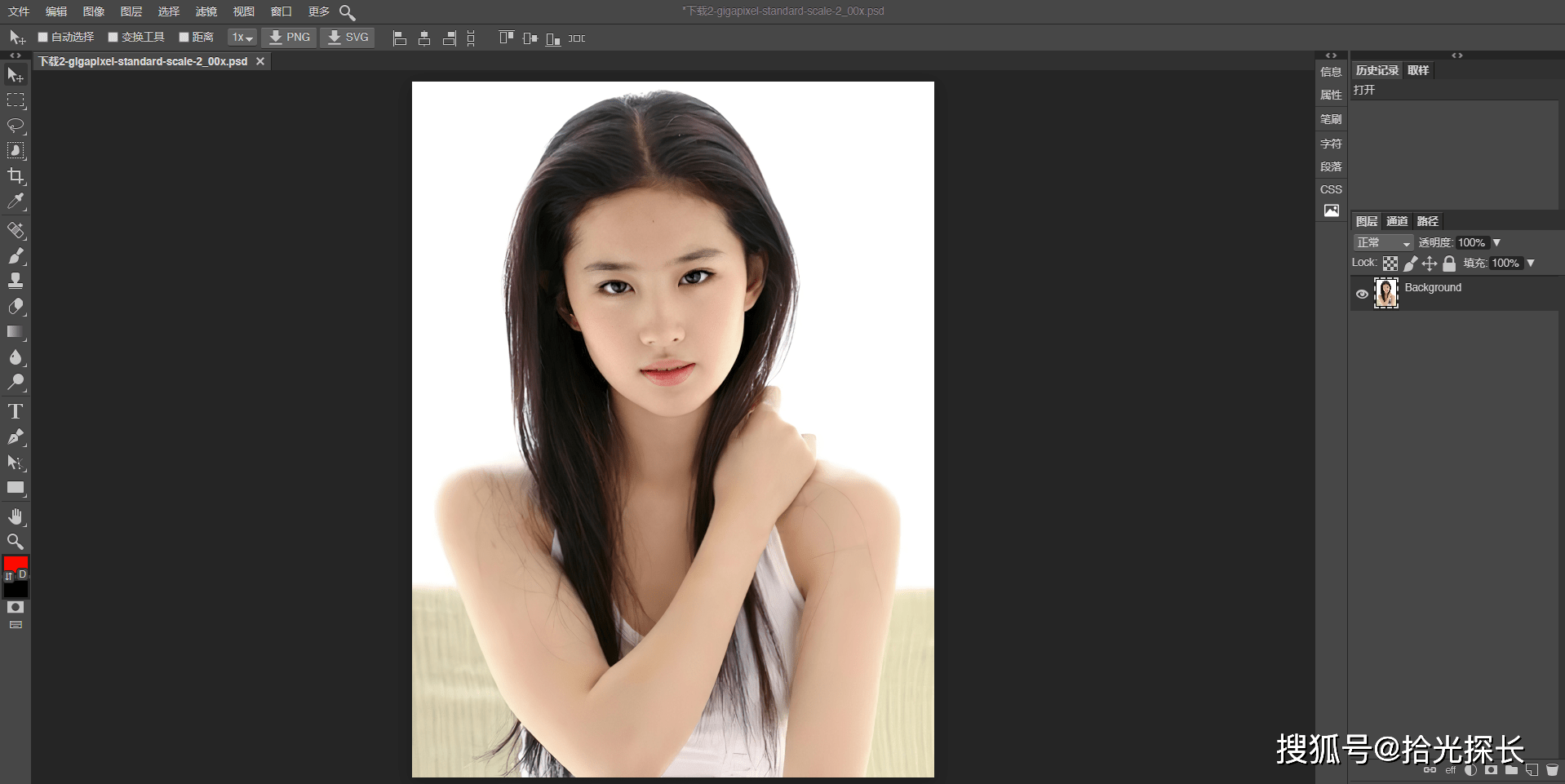Select the Hand tool
Screen dimensions: 1565x784
tap(16, 516)
